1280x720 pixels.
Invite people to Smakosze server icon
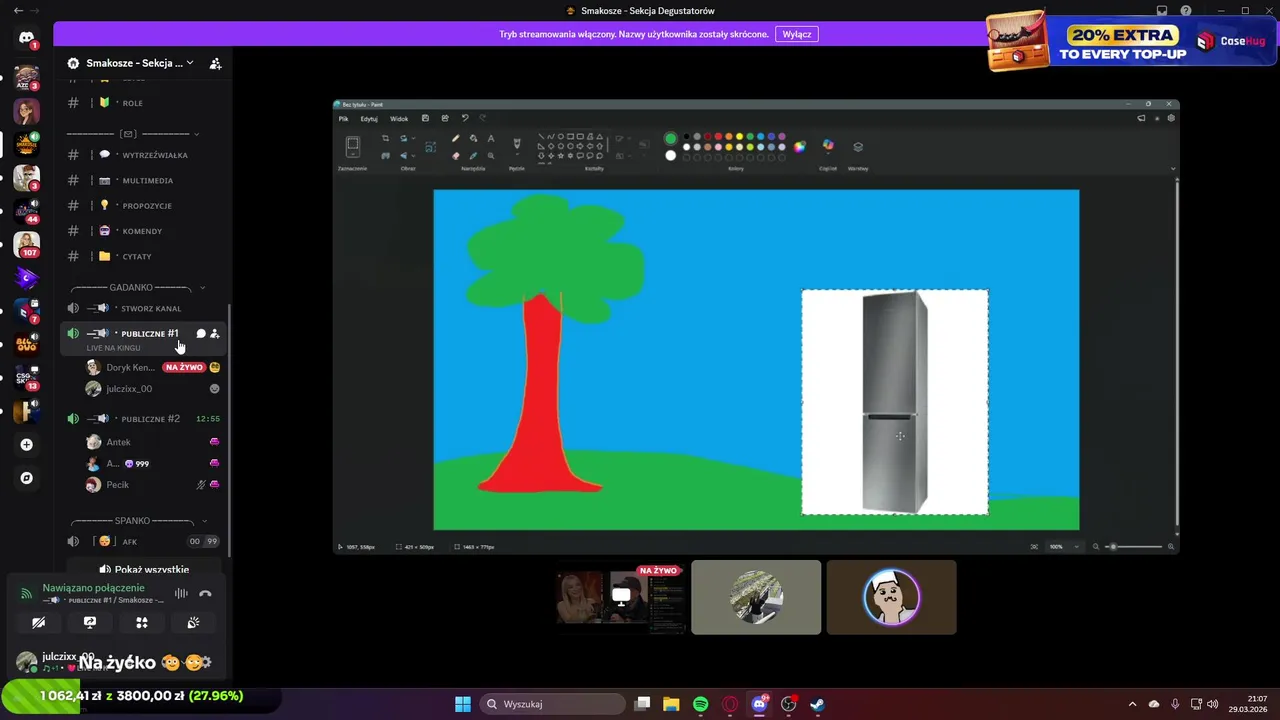click(215, 63)
